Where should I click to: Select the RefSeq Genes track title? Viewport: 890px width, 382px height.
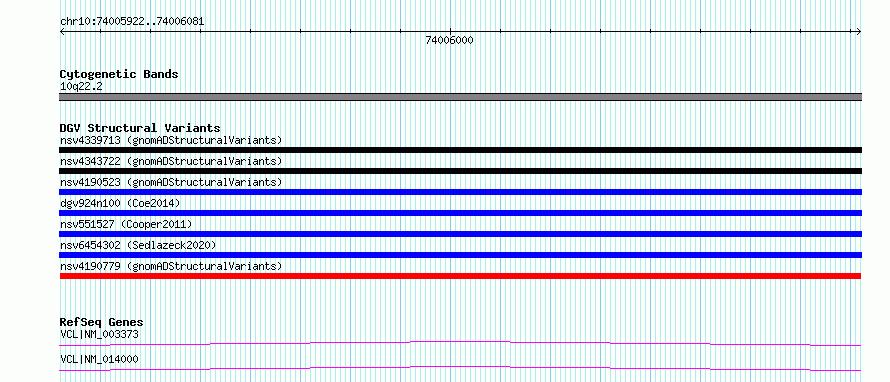102,322
